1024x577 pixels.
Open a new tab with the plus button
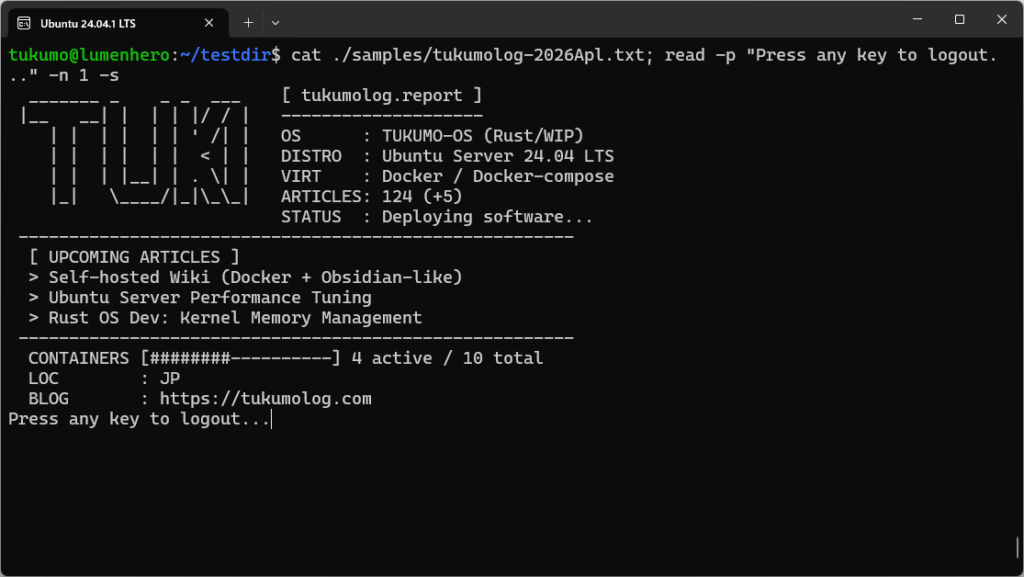pyautogui.click(x=248, y=22)
